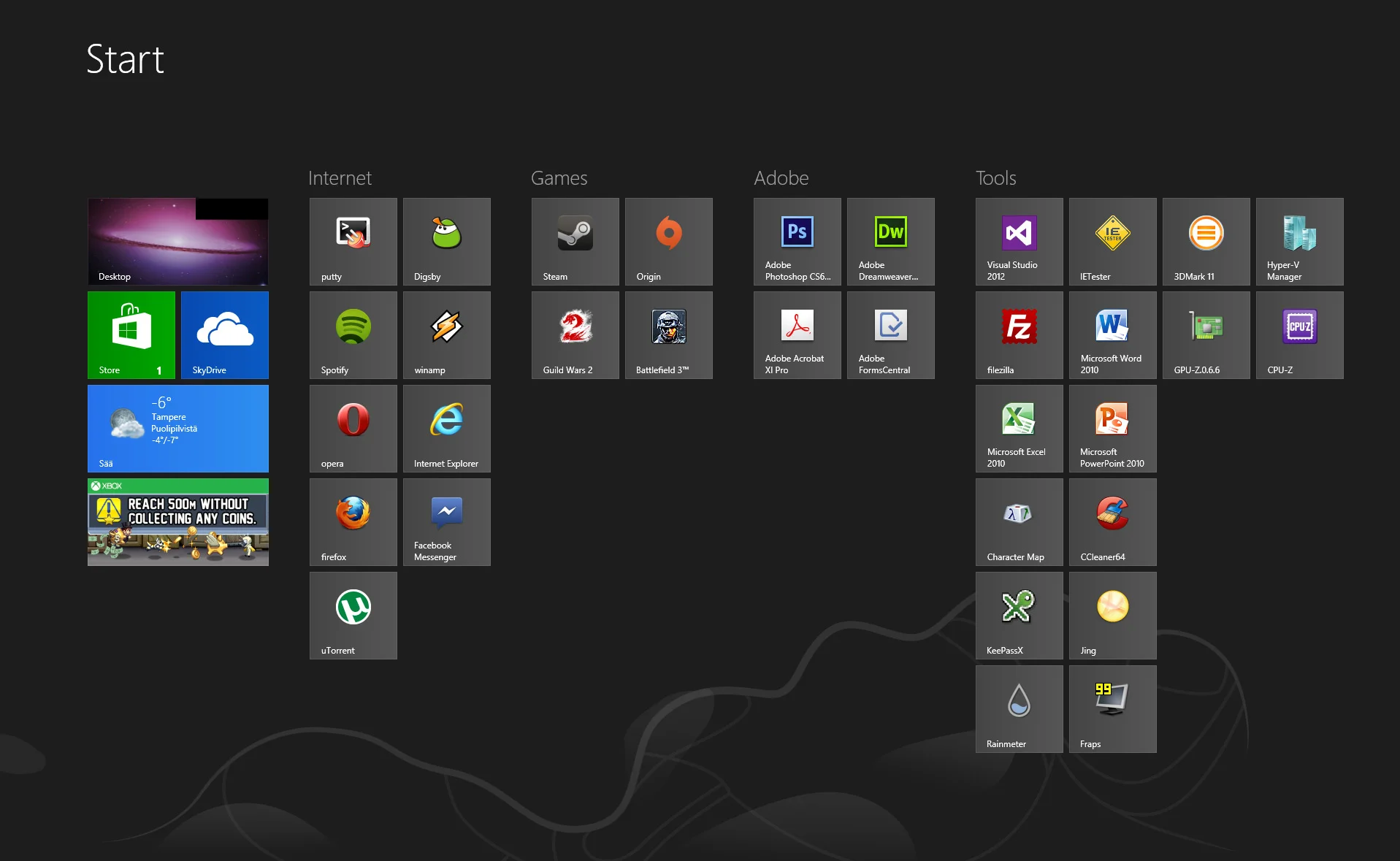The height and width of the screenshot is (861, 1400).
Task: Open Microsoft Word 2010 tile
Action: (x=1112, y=335)
